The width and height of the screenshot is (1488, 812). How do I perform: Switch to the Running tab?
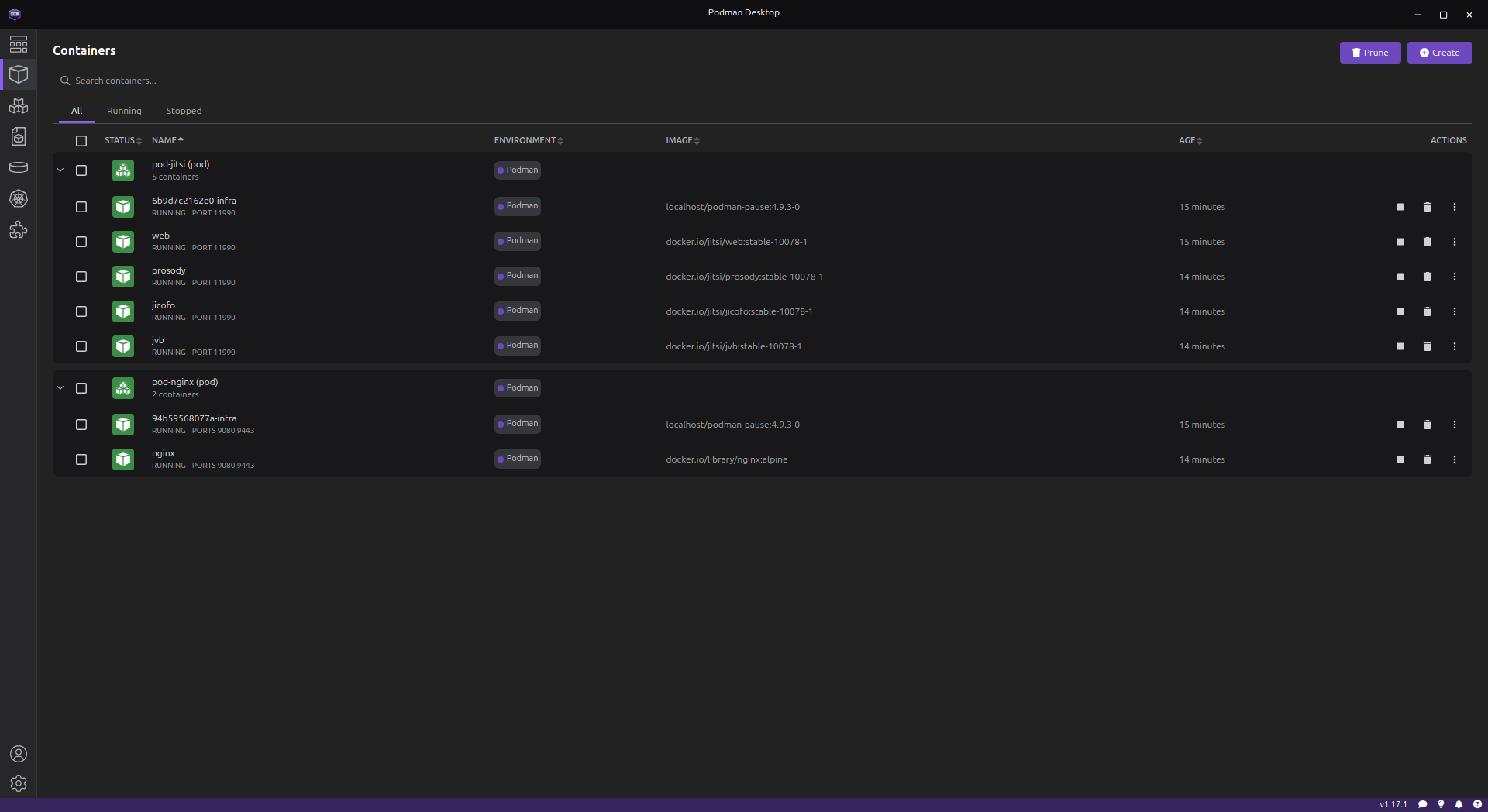pyautogui.click(x=124, y=111)
